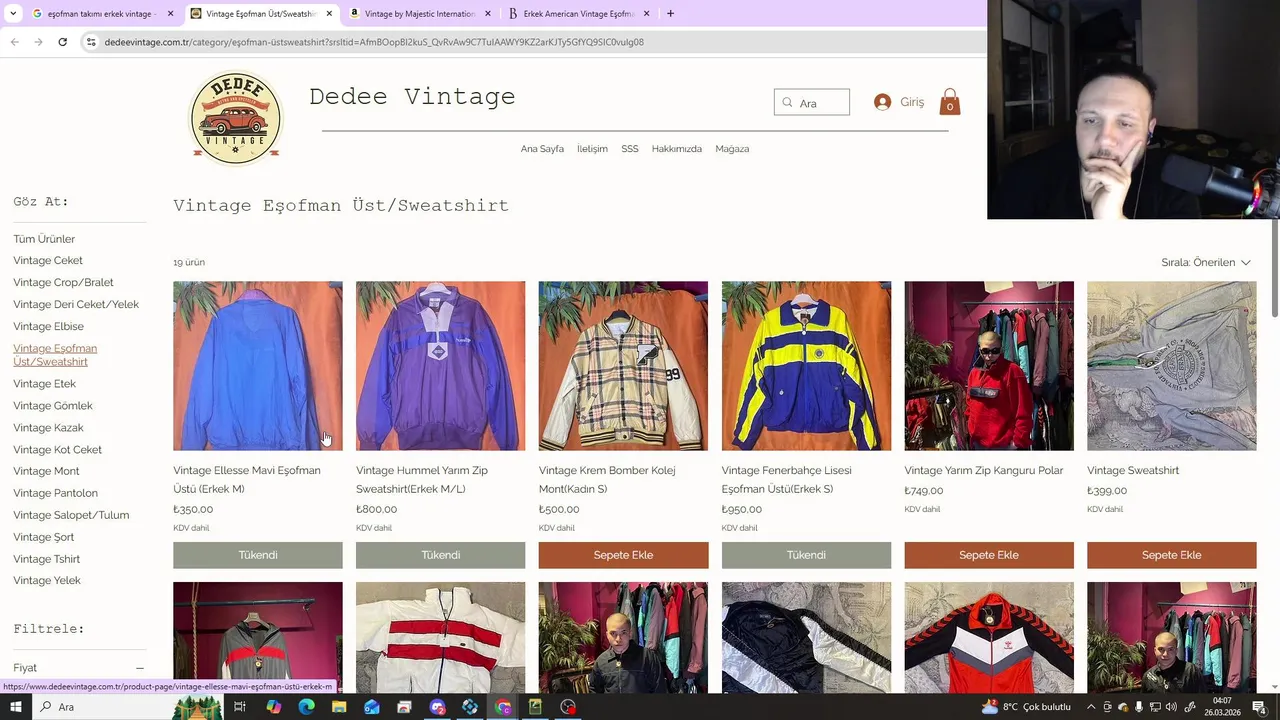Open the red Kanguru Polar product image
Viewport: 1280px width, 720px height.
(x=989, y=366)
